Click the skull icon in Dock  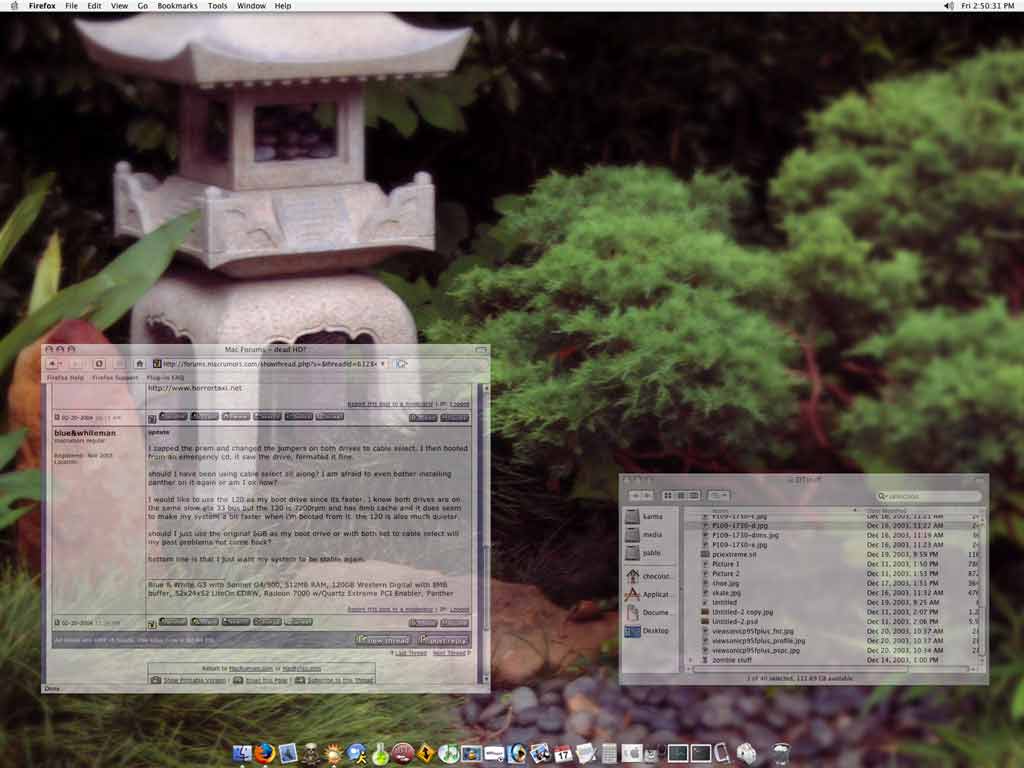tap(311, 754)
